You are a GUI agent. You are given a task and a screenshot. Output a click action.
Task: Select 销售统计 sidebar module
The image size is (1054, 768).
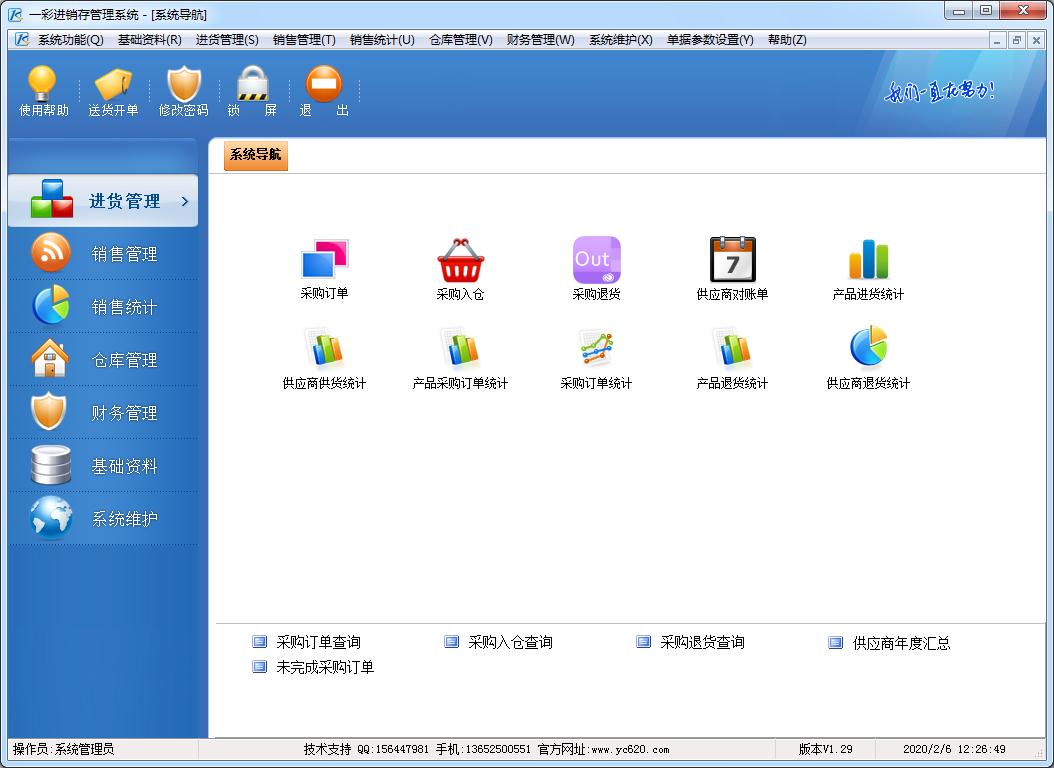[x=103, y=306]
